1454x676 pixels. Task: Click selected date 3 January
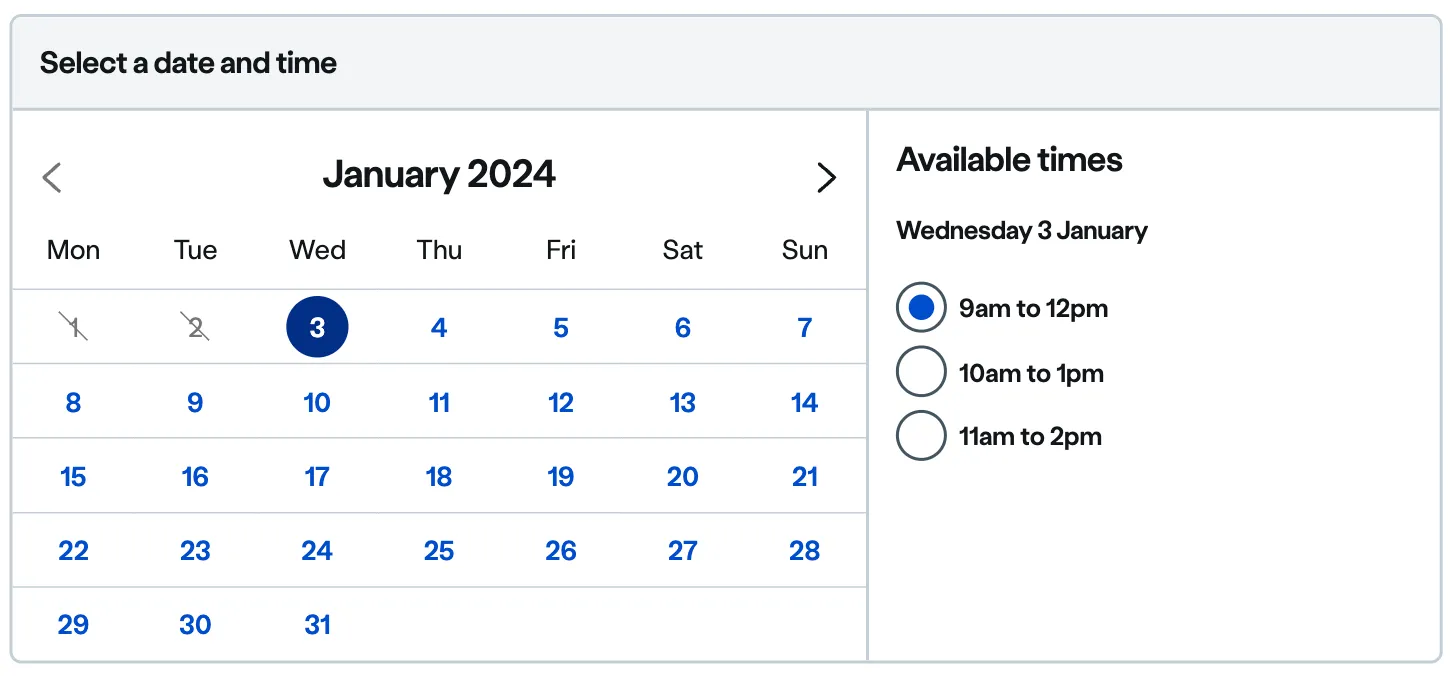(317, 327)
